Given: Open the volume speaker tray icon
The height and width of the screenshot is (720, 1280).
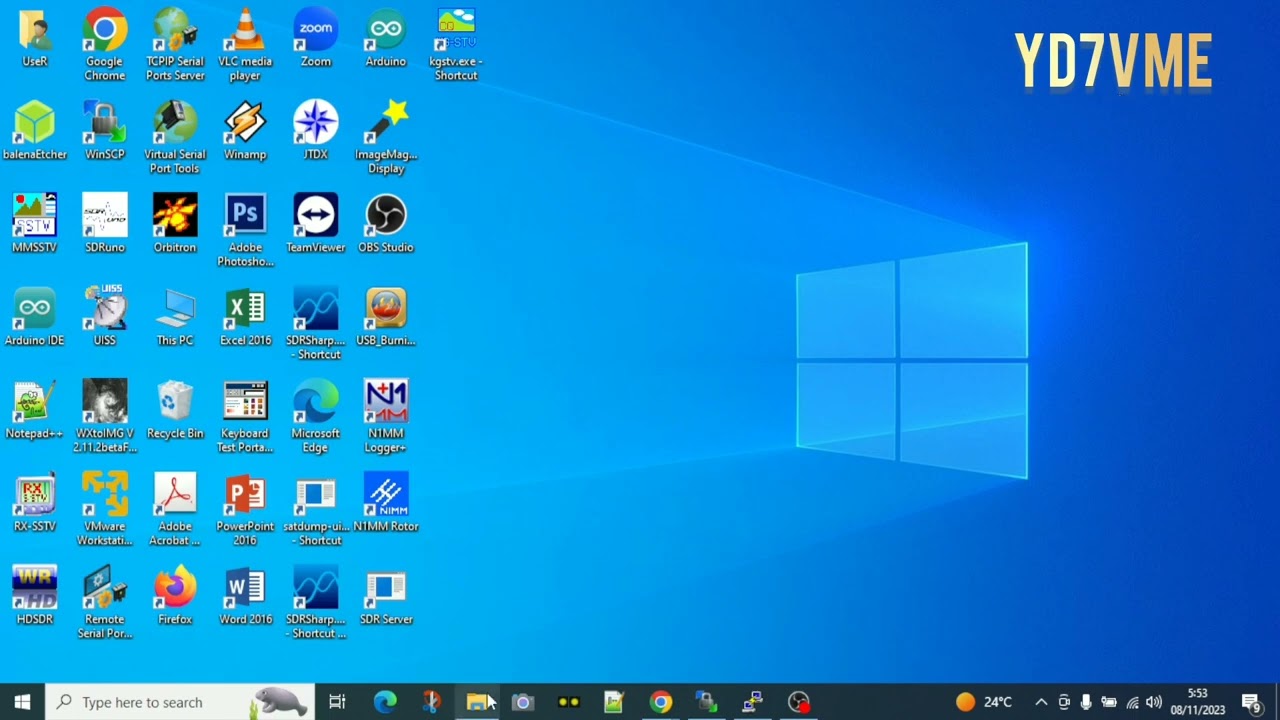Looking at the screenshot, I should 1154,702.
